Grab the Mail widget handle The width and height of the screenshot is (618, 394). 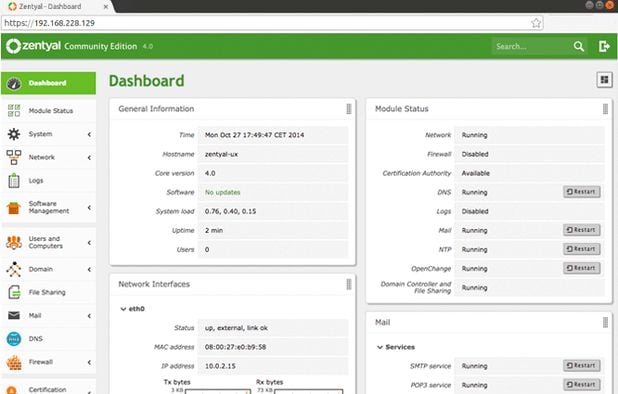605,323
